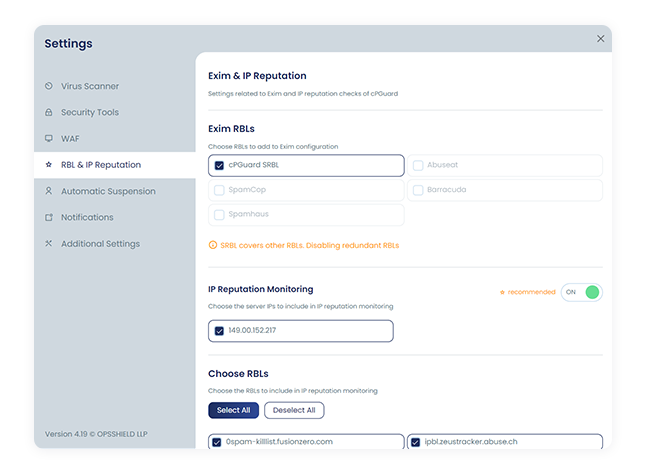Open Additional Settings section

(115, 244)
